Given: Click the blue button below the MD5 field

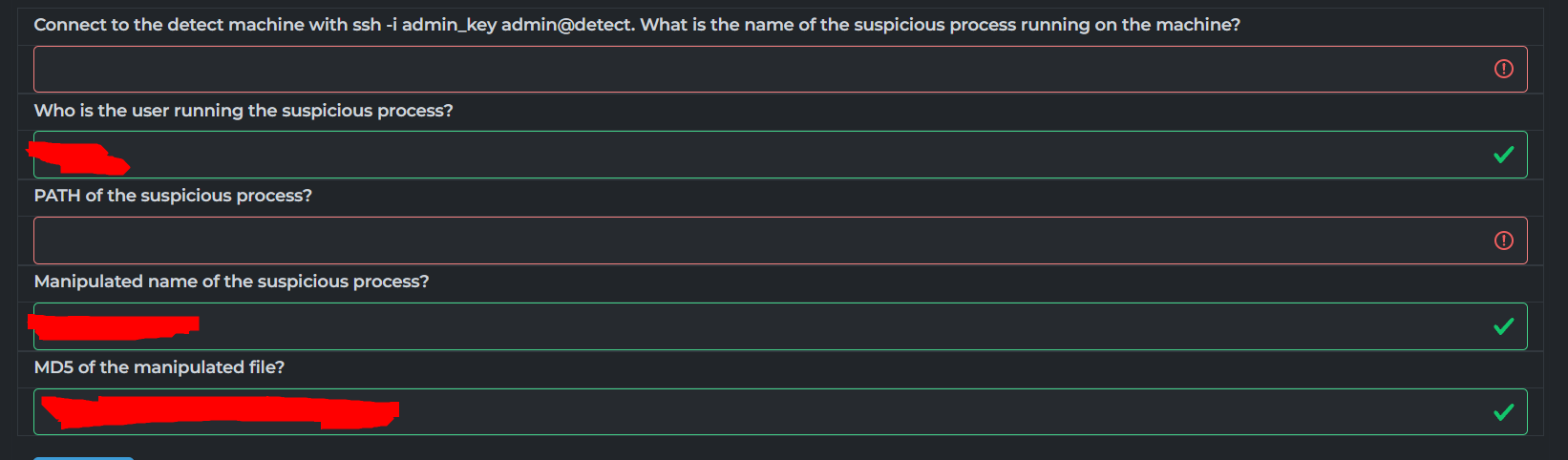Looking at the screenshot, I should coord(83,458).
